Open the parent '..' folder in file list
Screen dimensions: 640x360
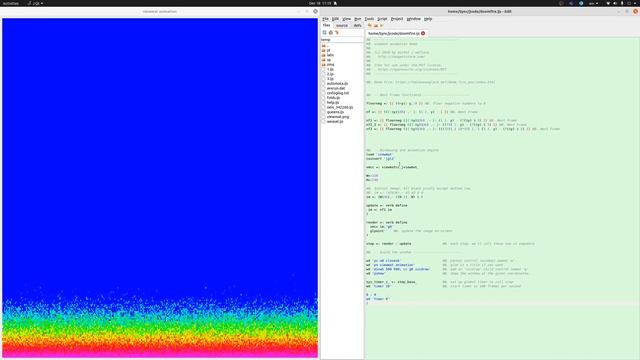coord(325,45)
